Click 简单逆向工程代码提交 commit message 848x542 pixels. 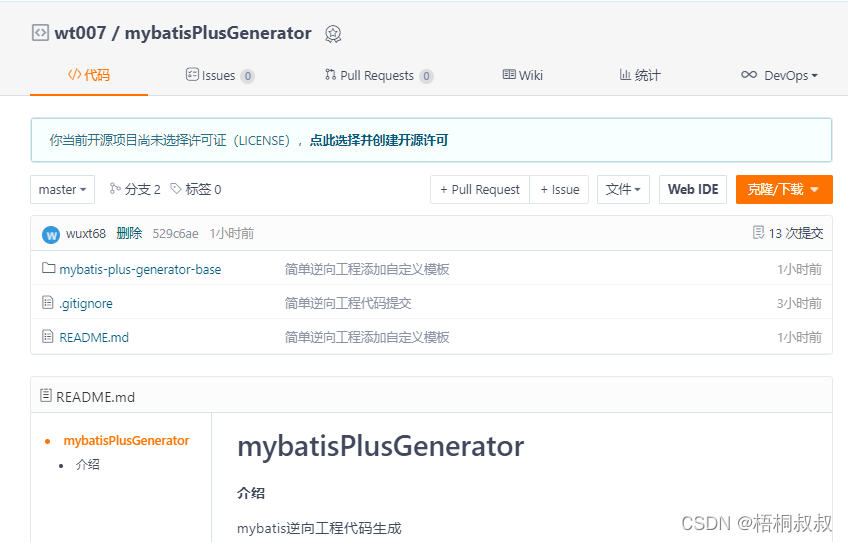click(348, 303)
